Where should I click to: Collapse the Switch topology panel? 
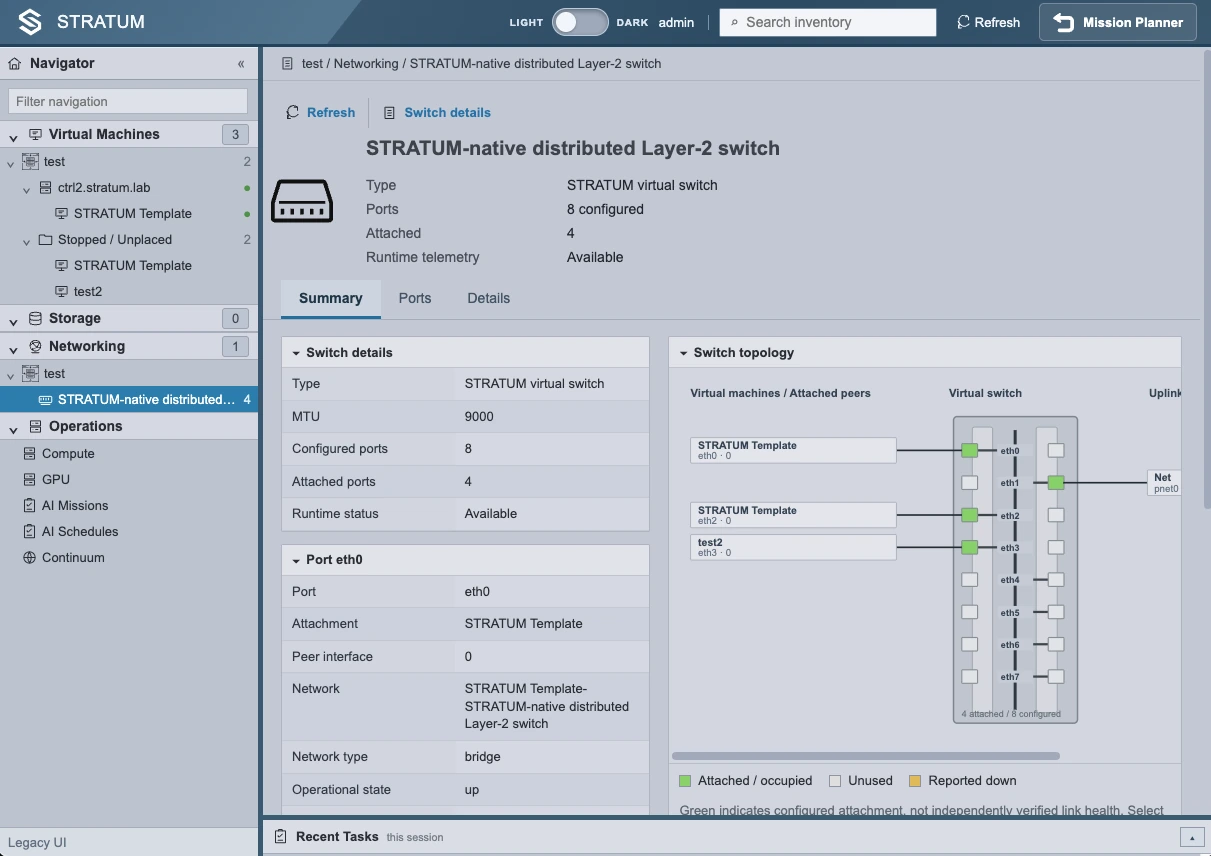(x=684, y=353)
